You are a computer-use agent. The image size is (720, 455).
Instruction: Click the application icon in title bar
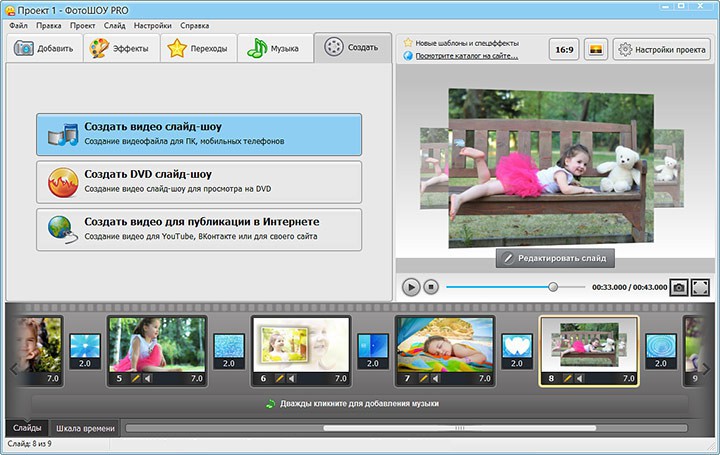click(x=10, y=10)
